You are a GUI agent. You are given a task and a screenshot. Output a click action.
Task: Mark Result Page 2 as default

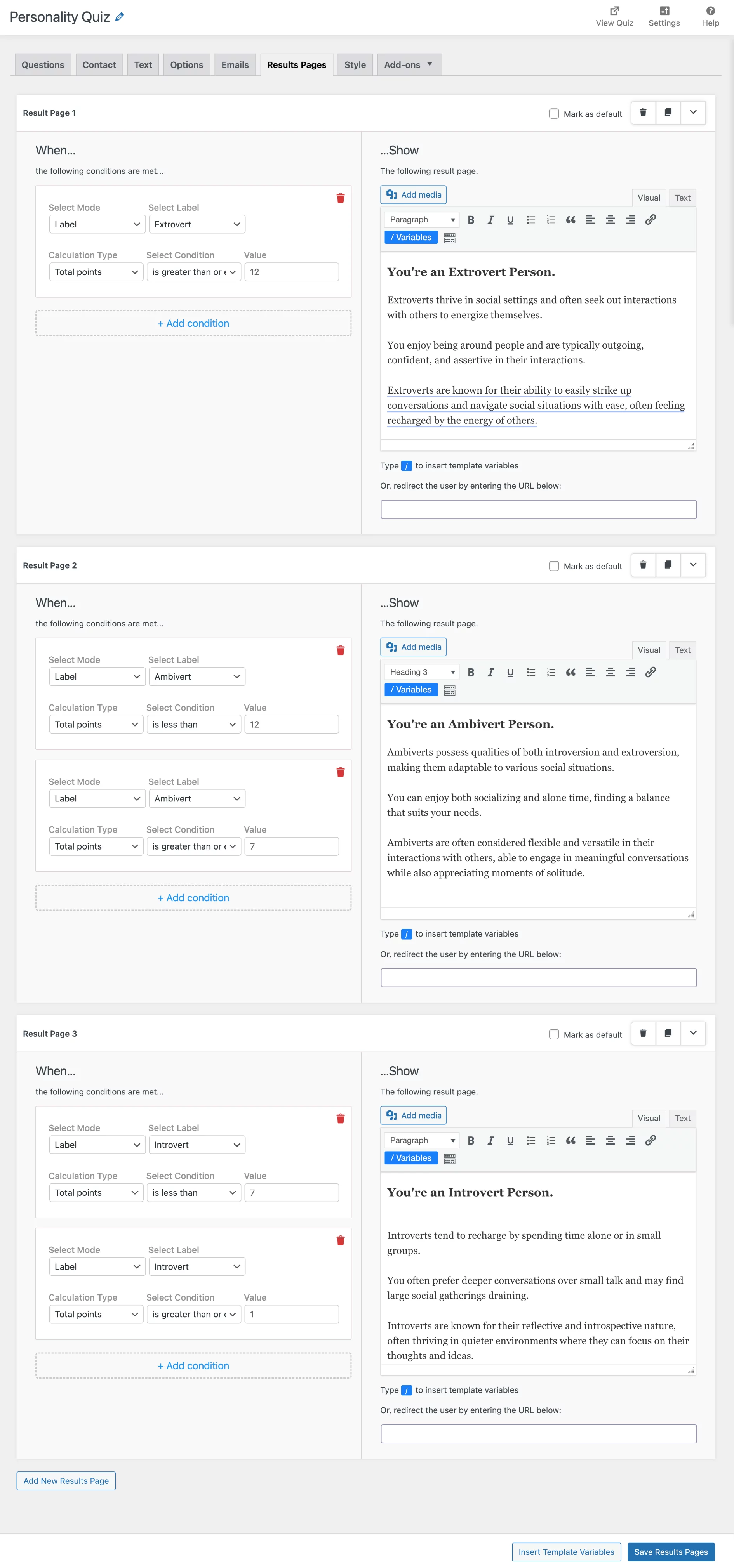coord(554,566)
